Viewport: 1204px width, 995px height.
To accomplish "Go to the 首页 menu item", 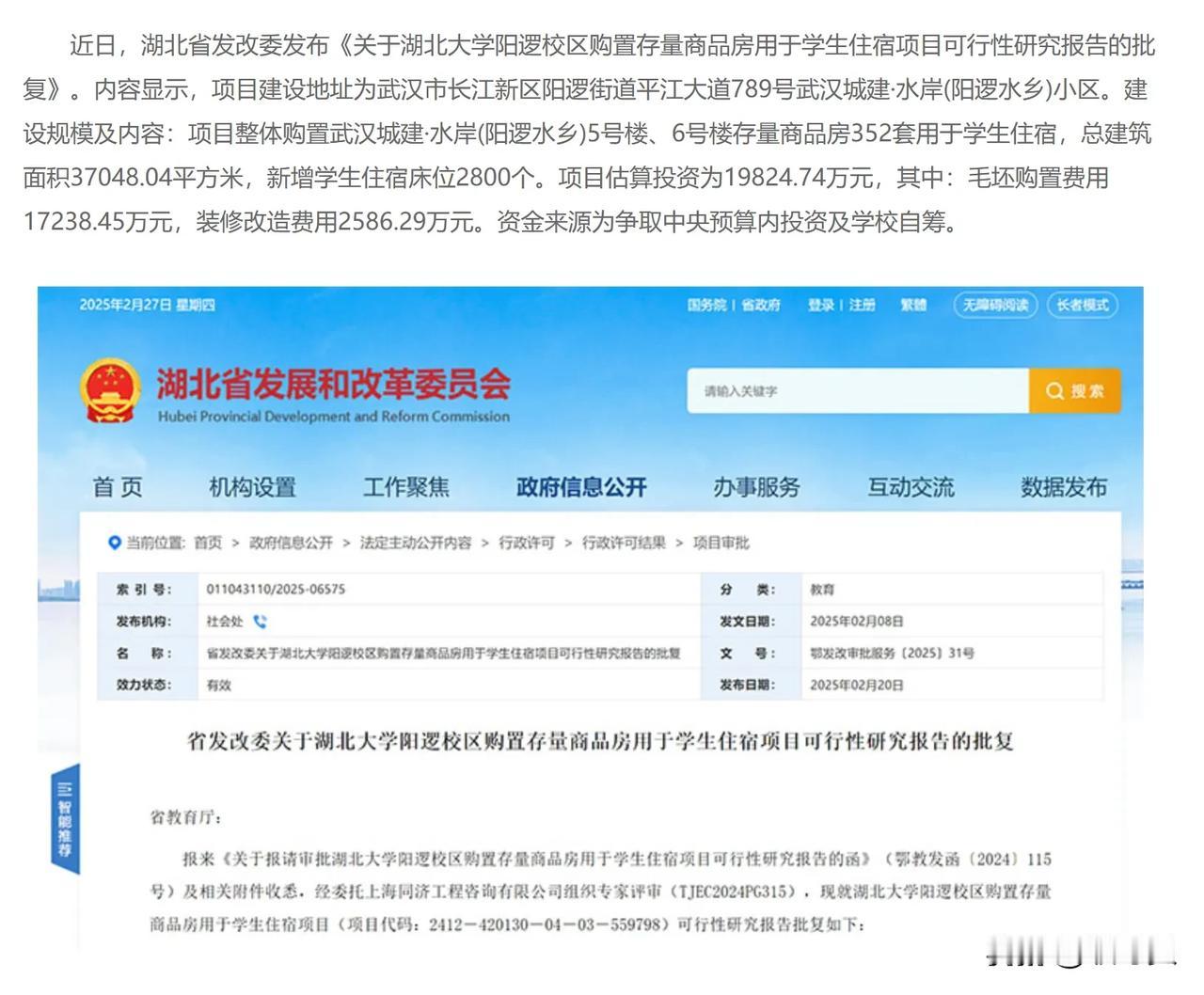I will tap(118, 487).
